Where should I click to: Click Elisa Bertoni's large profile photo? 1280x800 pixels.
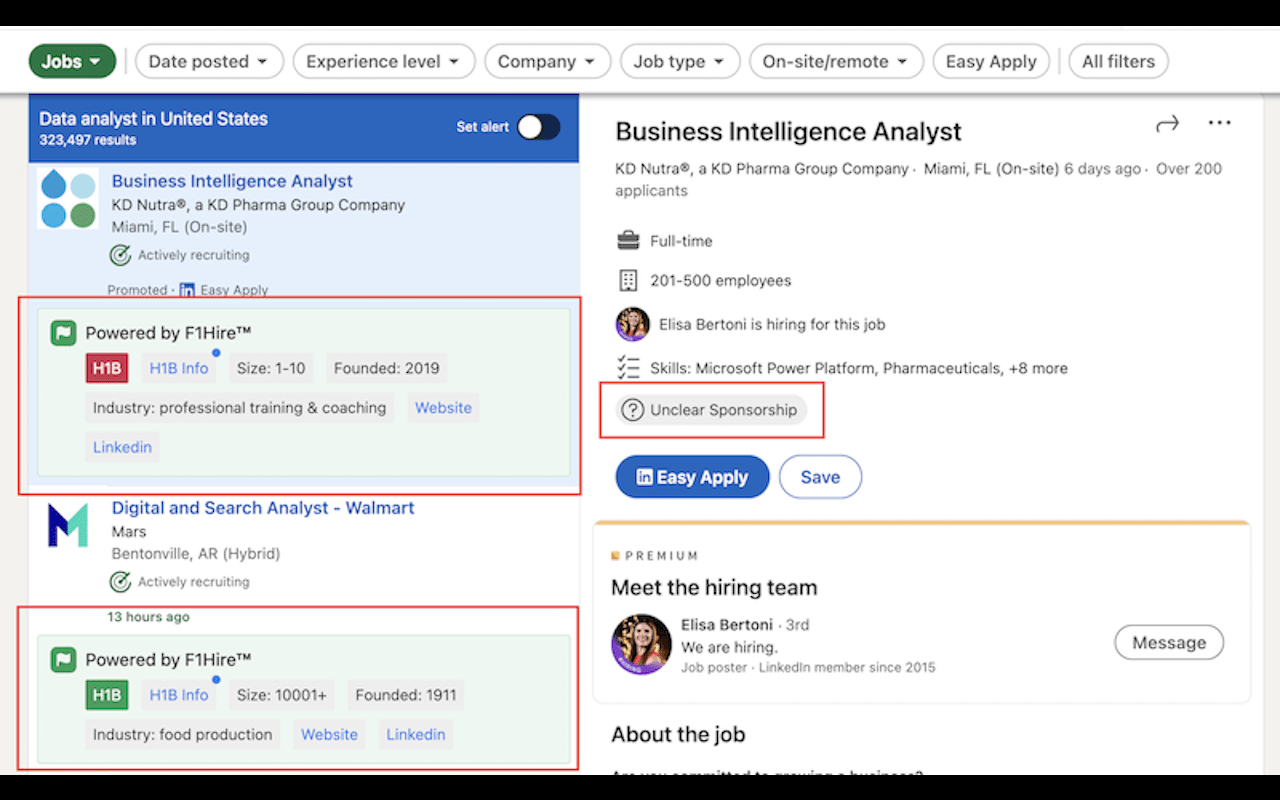tap(641, 644)
